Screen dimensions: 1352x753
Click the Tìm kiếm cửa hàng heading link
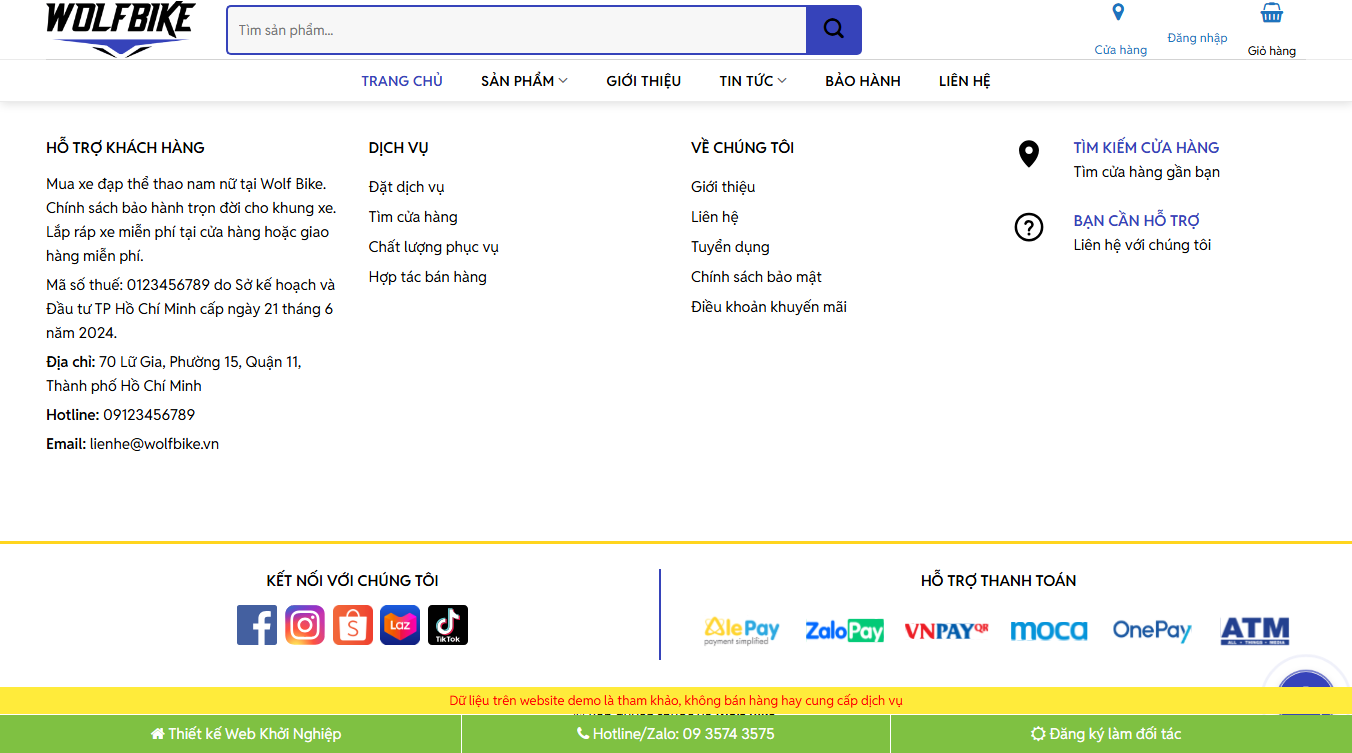point(1146,147)
